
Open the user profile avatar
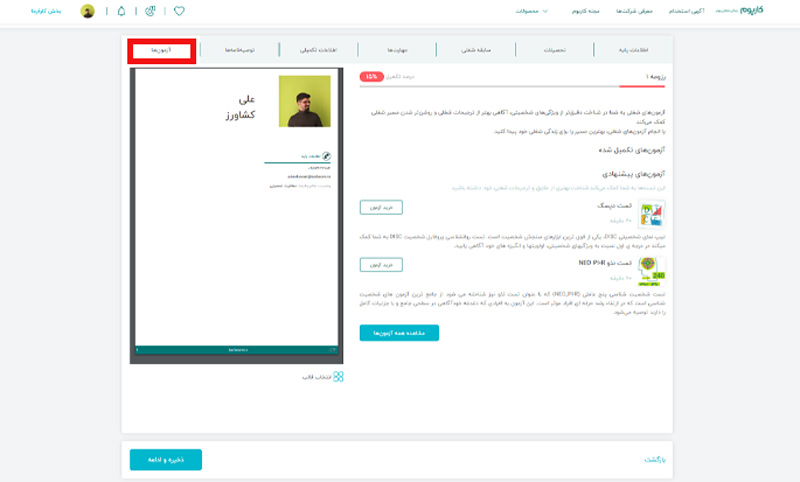click(x=88, y=11)
